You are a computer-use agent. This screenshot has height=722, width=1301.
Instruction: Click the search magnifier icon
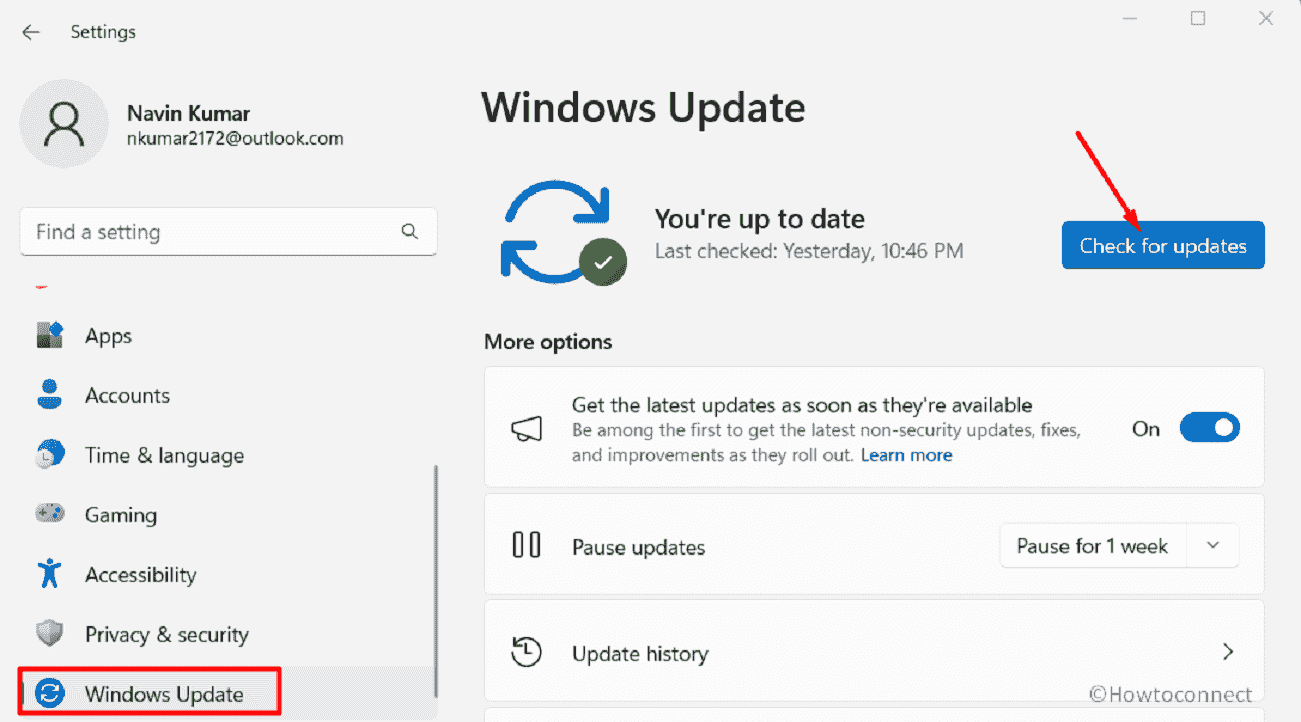(x=409, y=231)
